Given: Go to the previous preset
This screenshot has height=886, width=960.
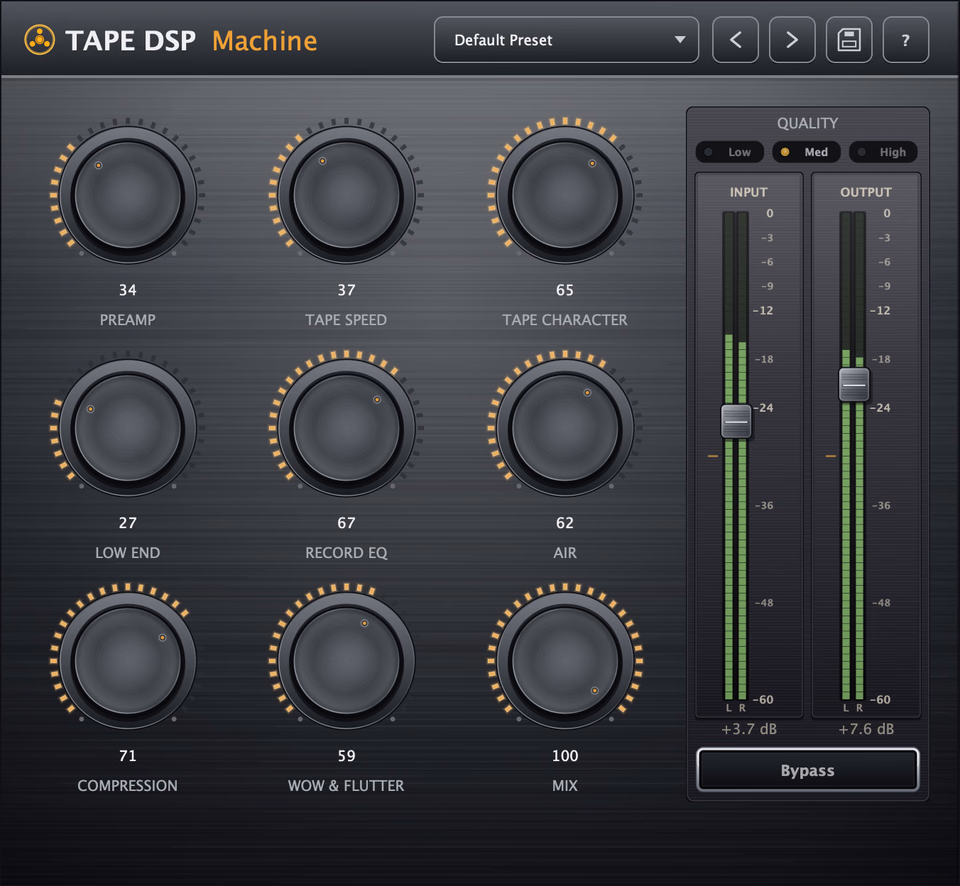Looking at the screenshot, I should coord(735,40).
